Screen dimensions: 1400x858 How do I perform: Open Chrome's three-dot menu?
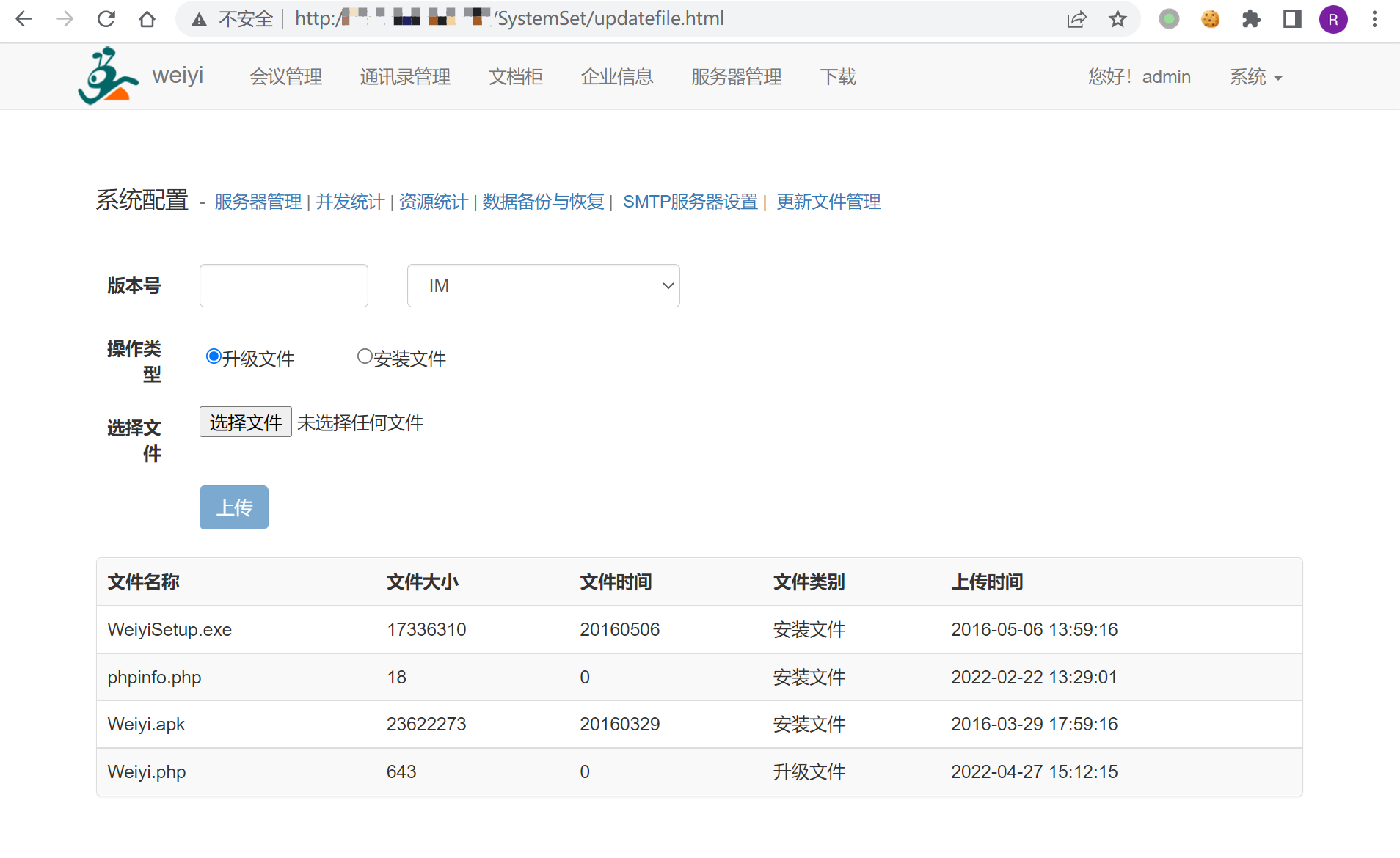click(1374, 19)
